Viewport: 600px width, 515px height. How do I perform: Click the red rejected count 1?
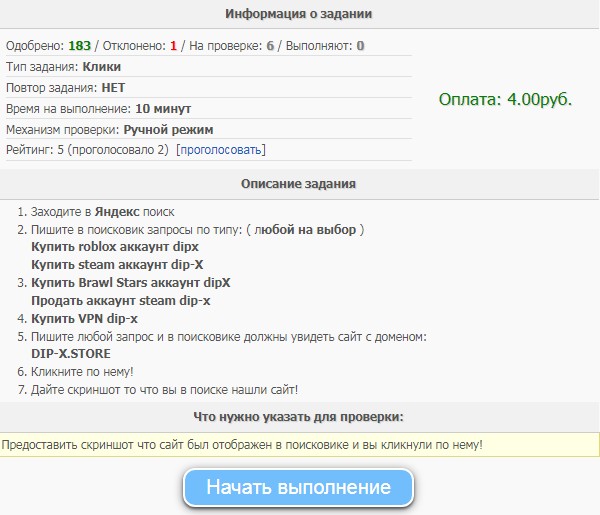[173, 46]
